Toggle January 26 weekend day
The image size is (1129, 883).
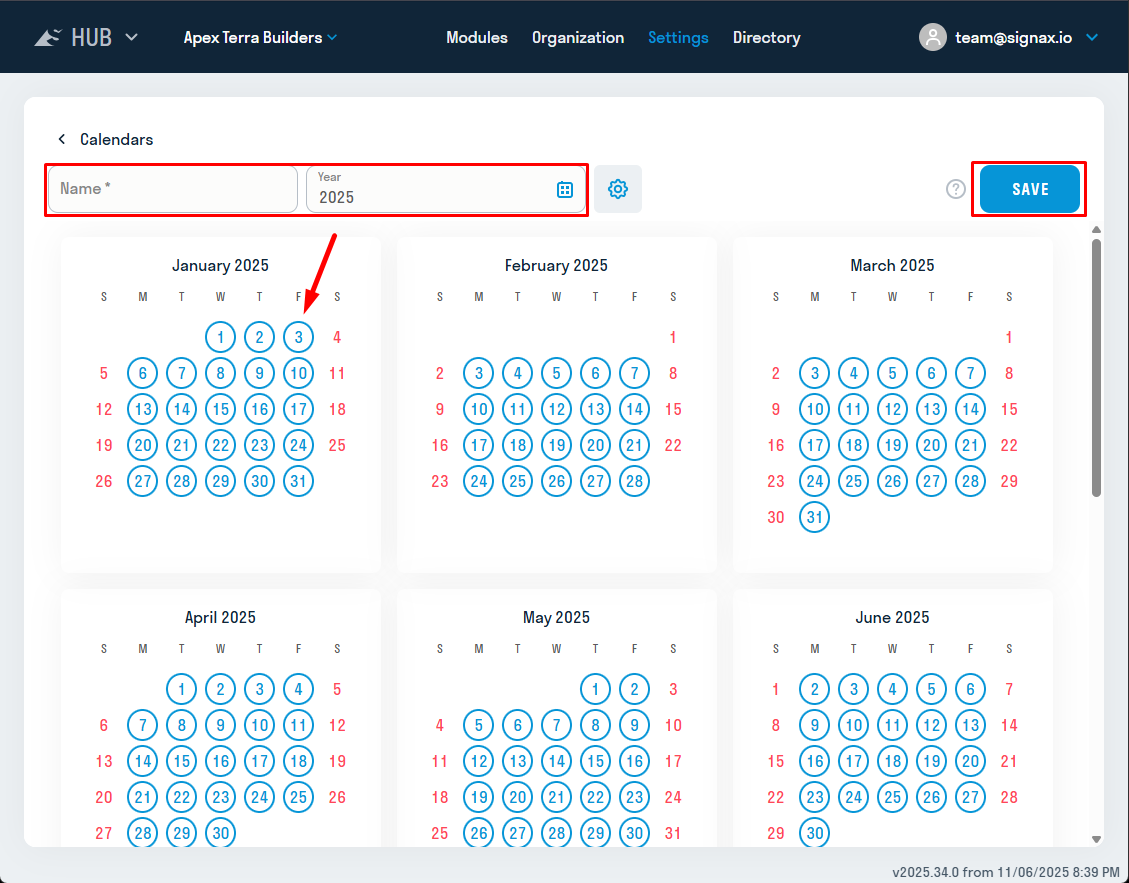(104, 481)
